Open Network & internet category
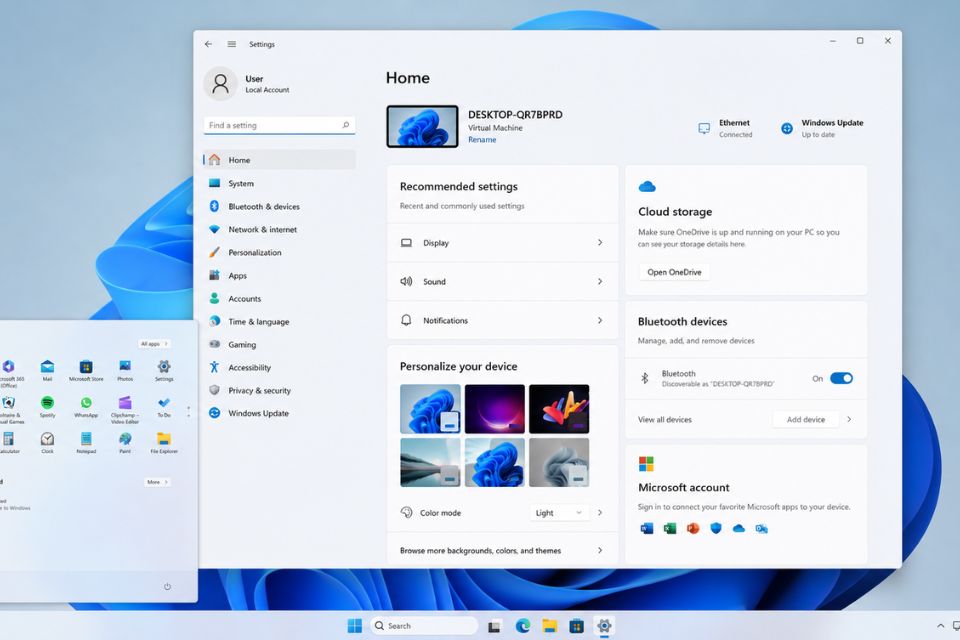 [279, 229]
